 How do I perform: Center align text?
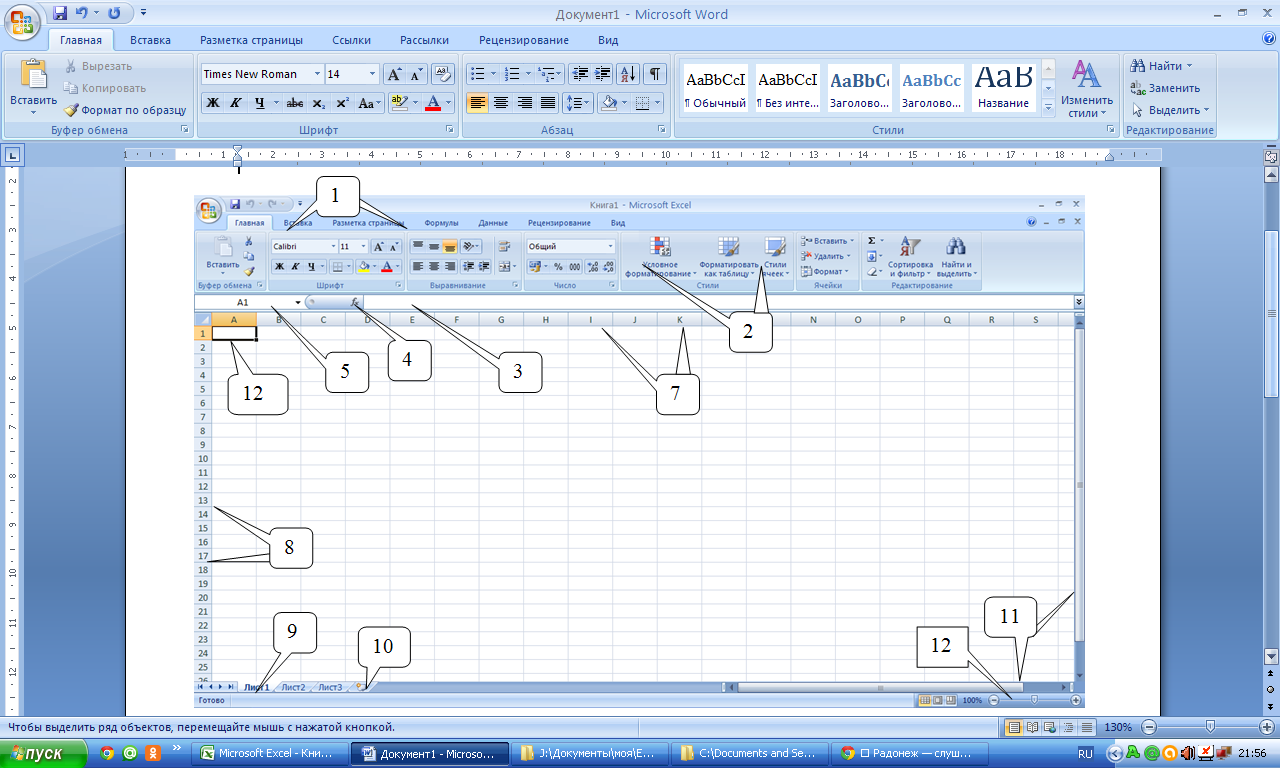tap(501, 103)
